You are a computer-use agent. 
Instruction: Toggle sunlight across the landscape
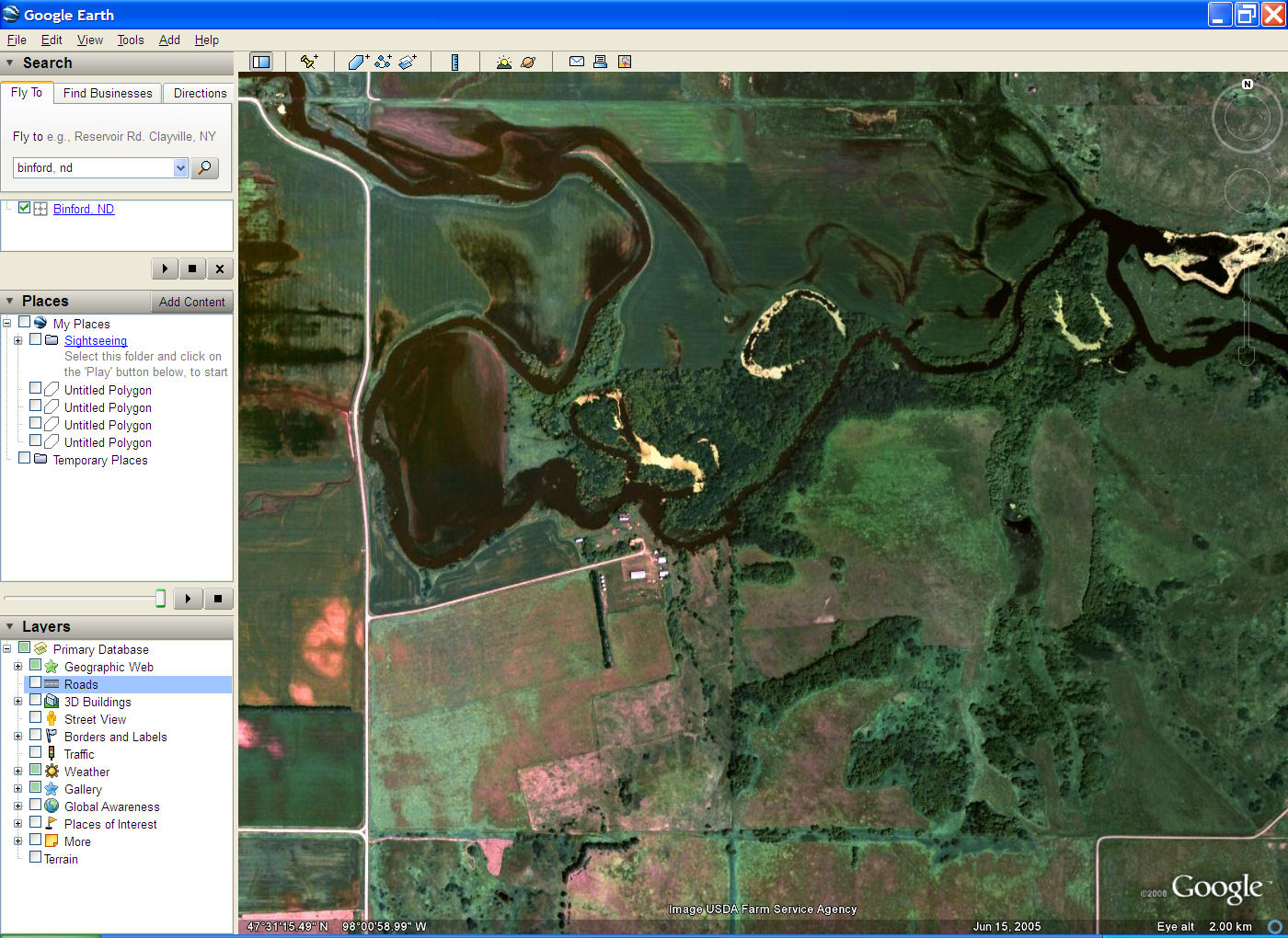point(503,62)
